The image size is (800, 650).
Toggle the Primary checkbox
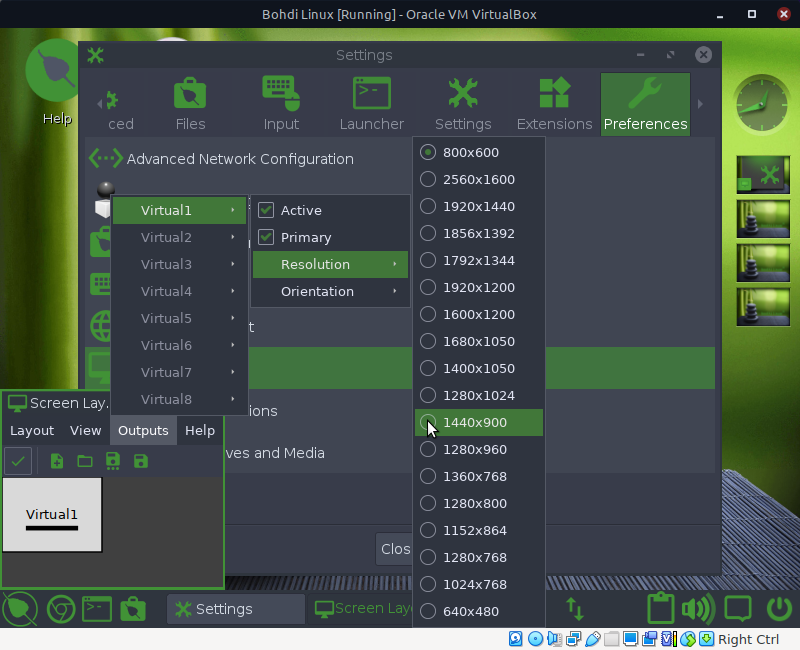click(266, 237)
